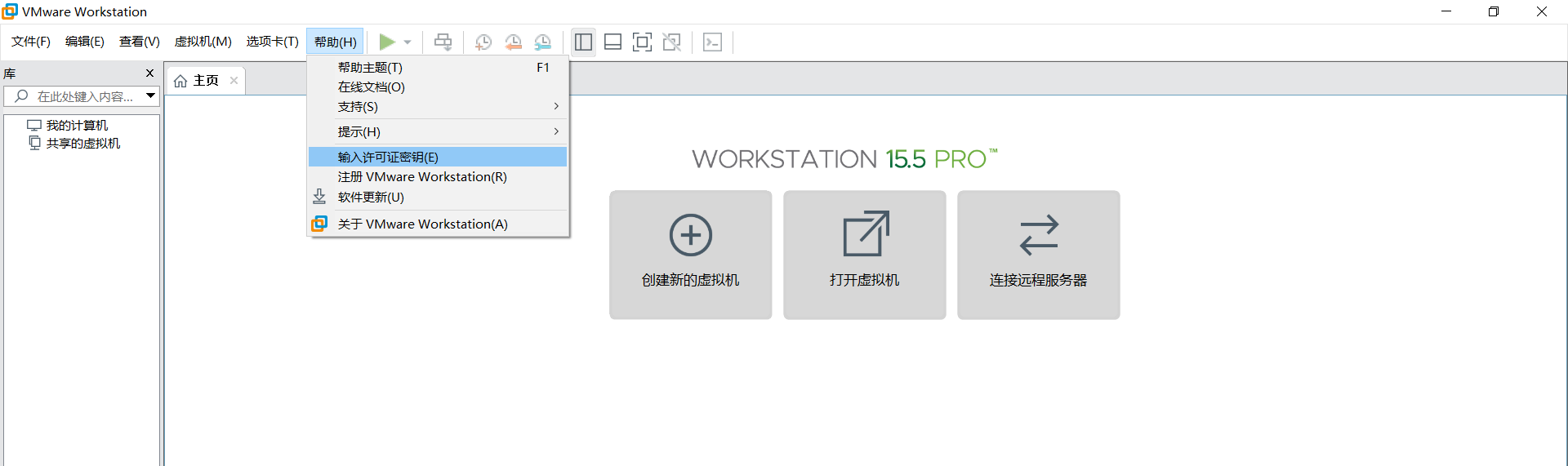
Task: Choose 关于 VMware Workstation(A)
Action: click(x=438, y=224)
